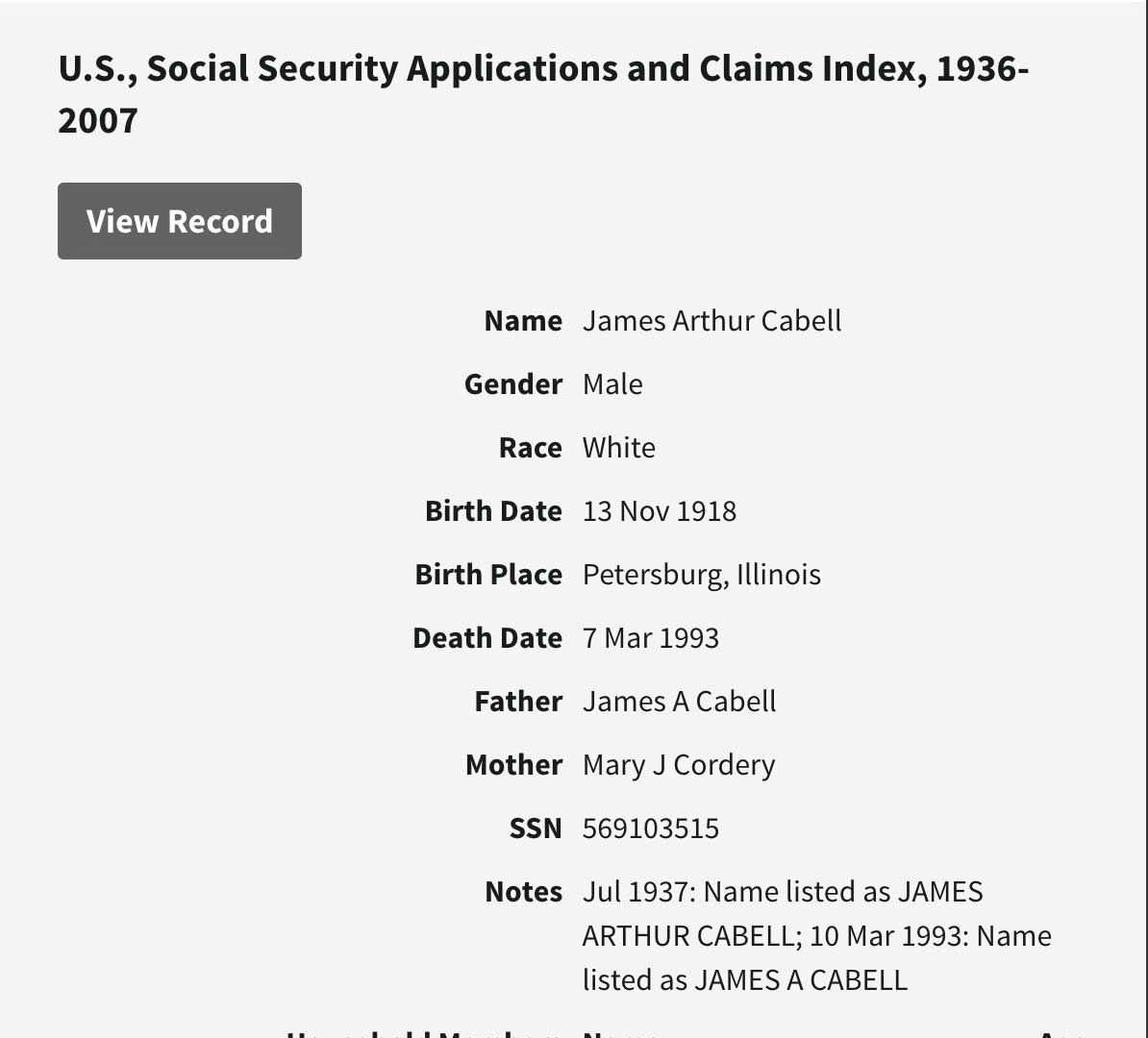Click the name value James Arthur Cabell
The image size is (1148, 1038).
coord(711,321)
